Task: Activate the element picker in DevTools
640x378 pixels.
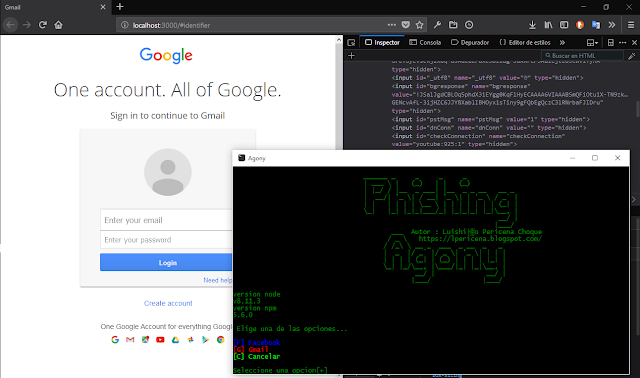Action: point(351,42)
